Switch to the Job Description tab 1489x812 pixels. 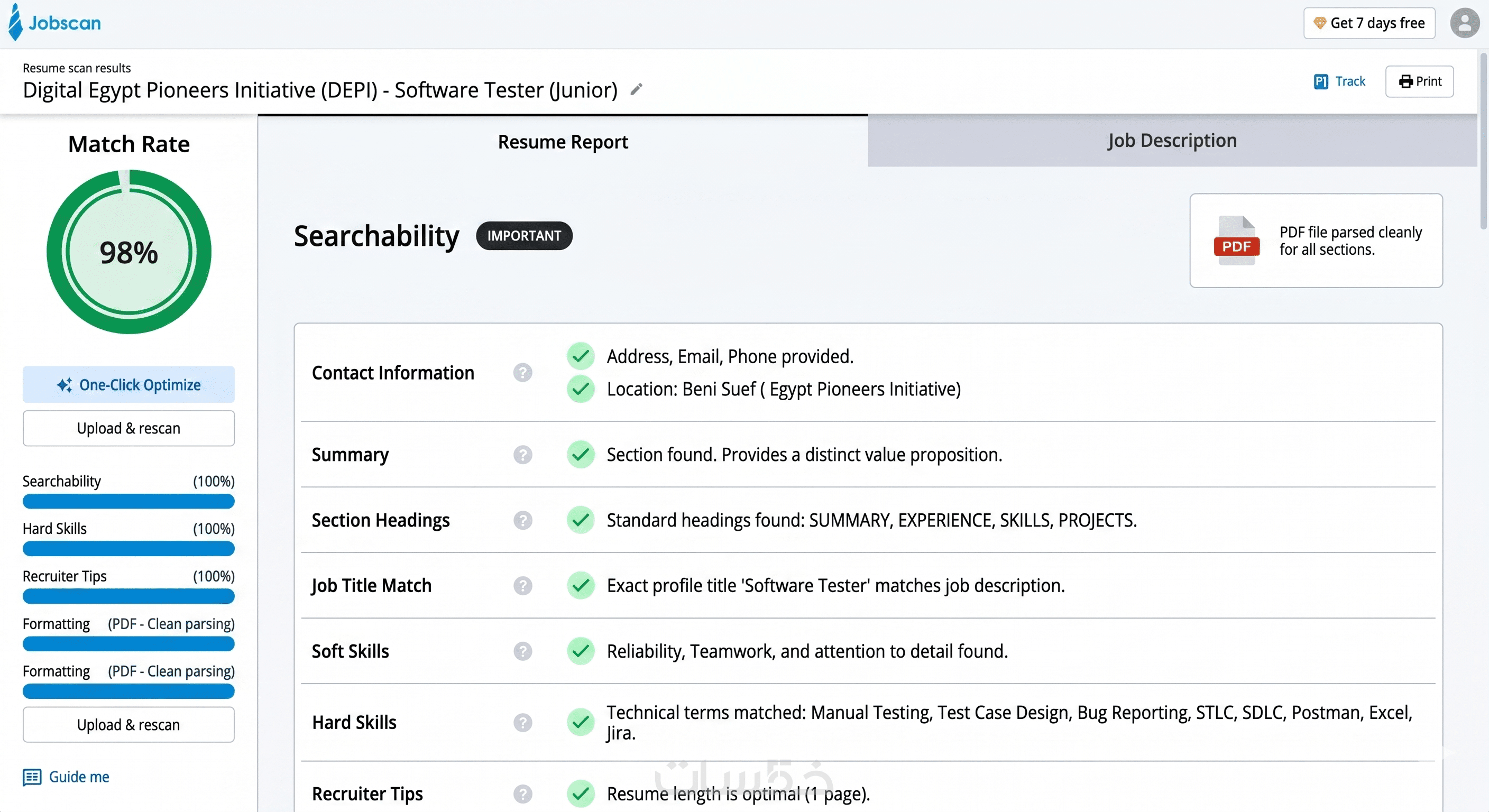[x=1172, y=141]
